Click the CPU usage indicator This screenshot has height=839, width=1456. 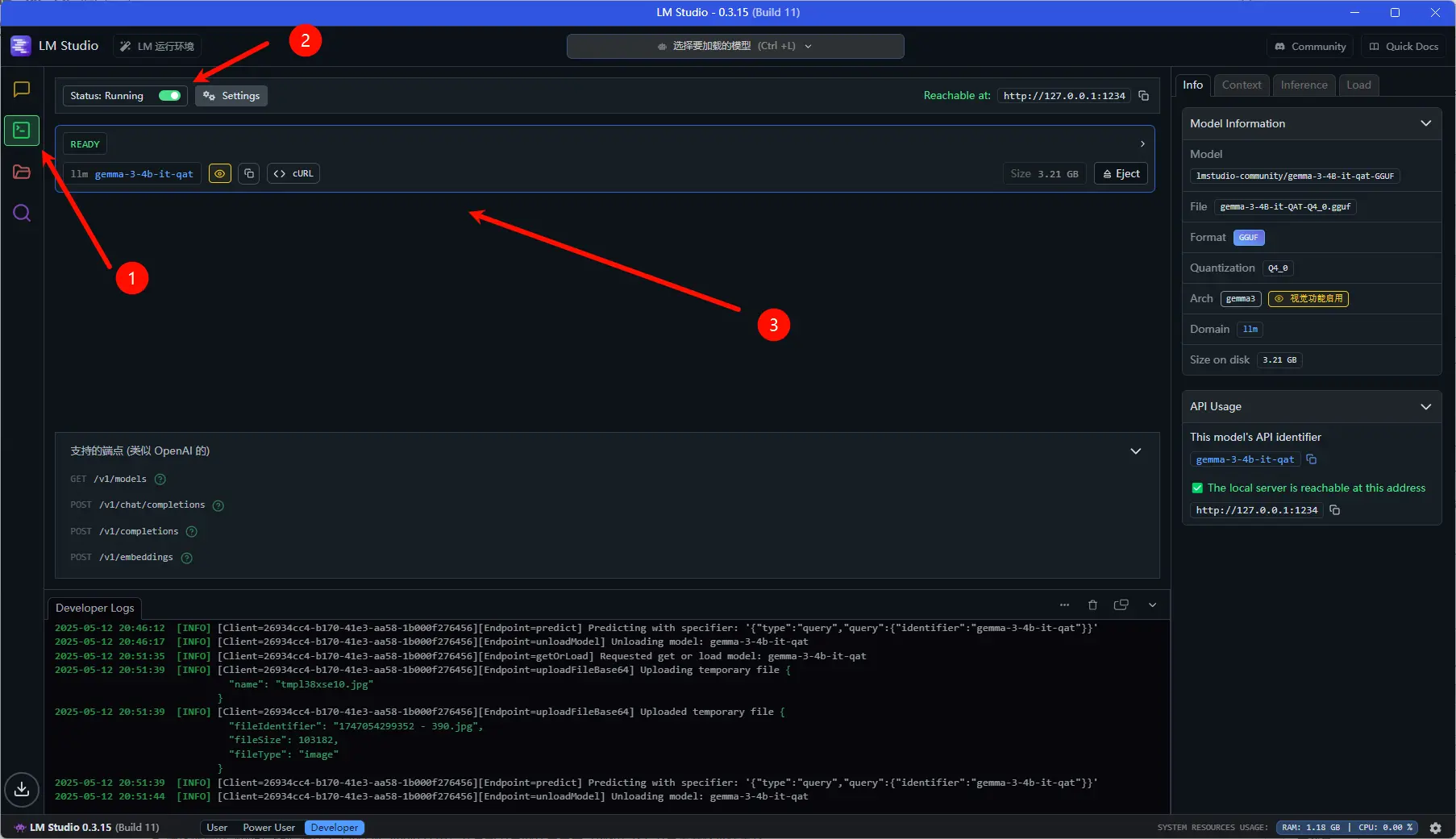click(1385, 828)
